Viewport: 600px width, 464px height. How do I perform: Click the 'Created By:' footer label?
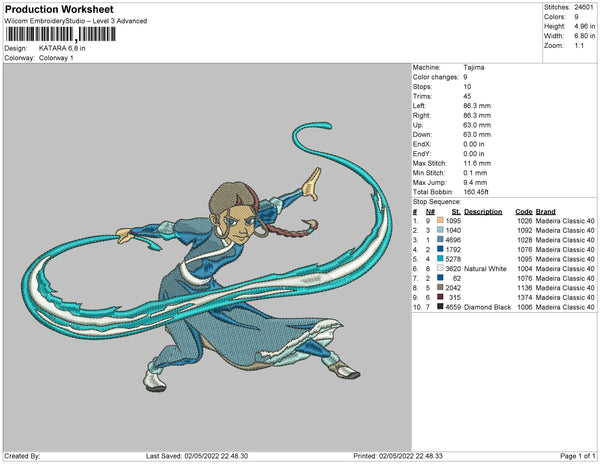point(22,456)
